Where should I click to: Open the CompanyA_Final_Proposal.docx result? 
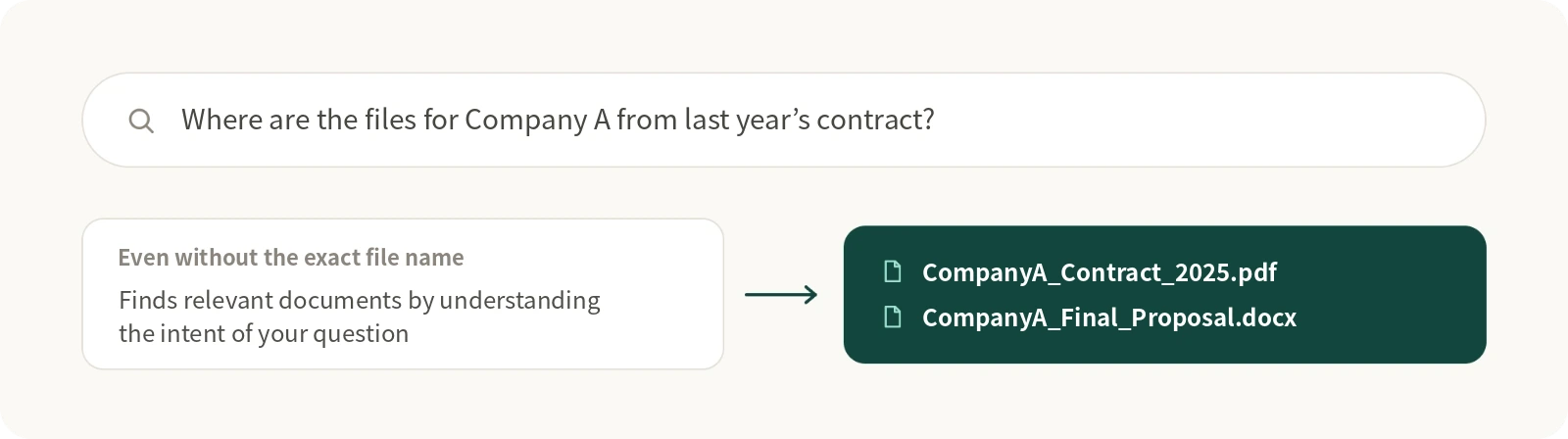click(x=1109, y=317)
